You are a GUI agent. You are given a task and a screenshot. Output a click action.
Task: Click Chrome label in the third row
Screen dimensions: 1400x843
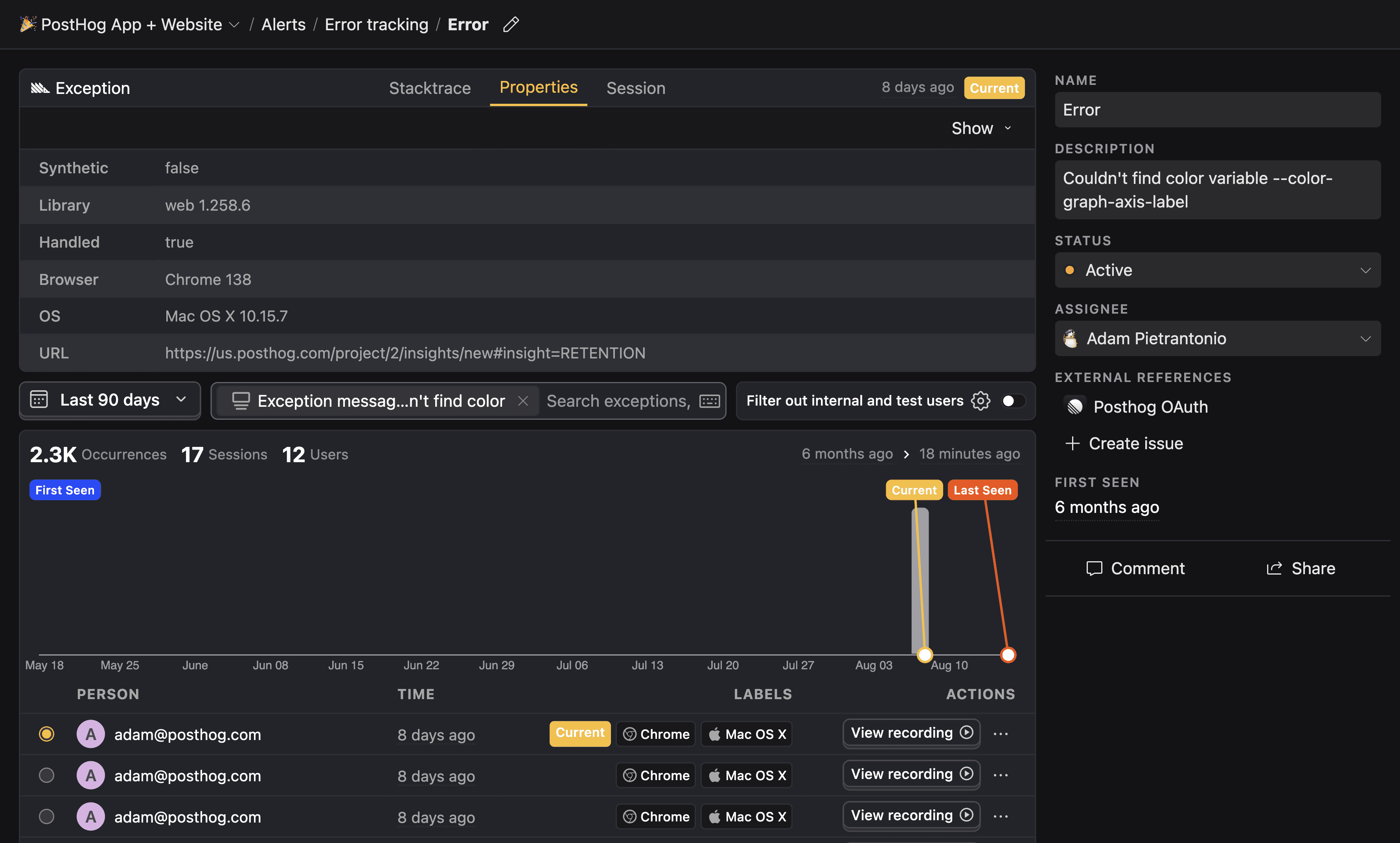pyautogui.click(x=656, y=816)
